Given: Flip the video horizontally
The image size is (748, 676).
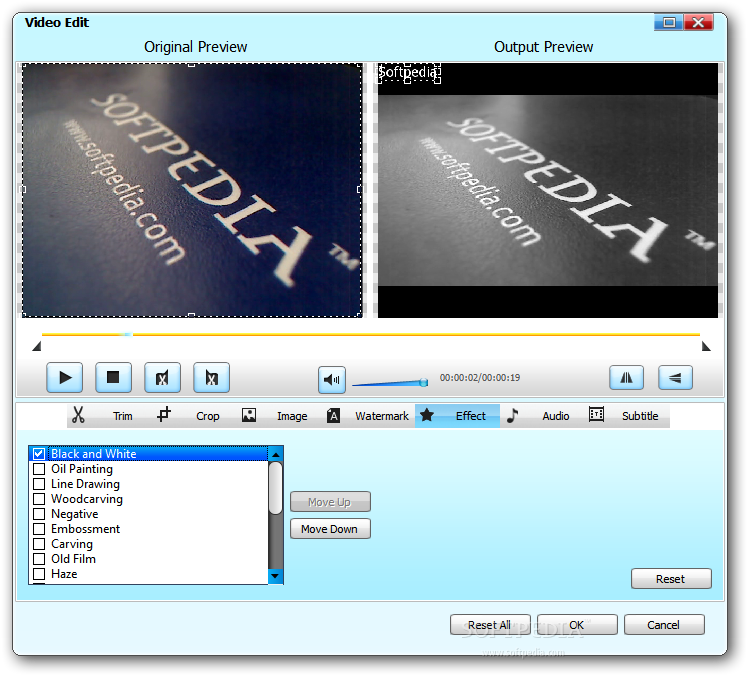Looking at the screenshot, I should tap(626, 378).
